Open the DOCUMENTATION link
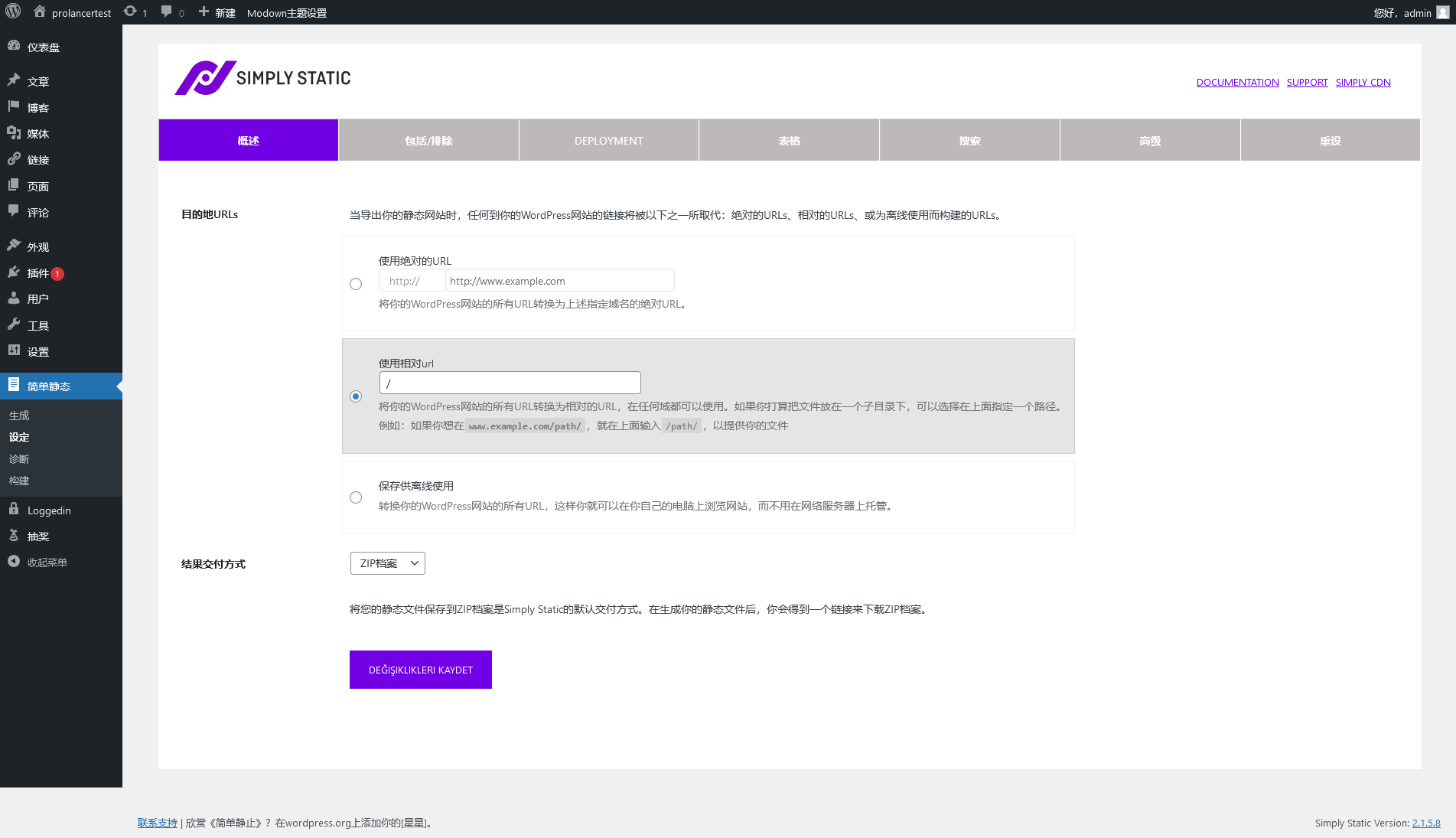 coord(1237,83)
